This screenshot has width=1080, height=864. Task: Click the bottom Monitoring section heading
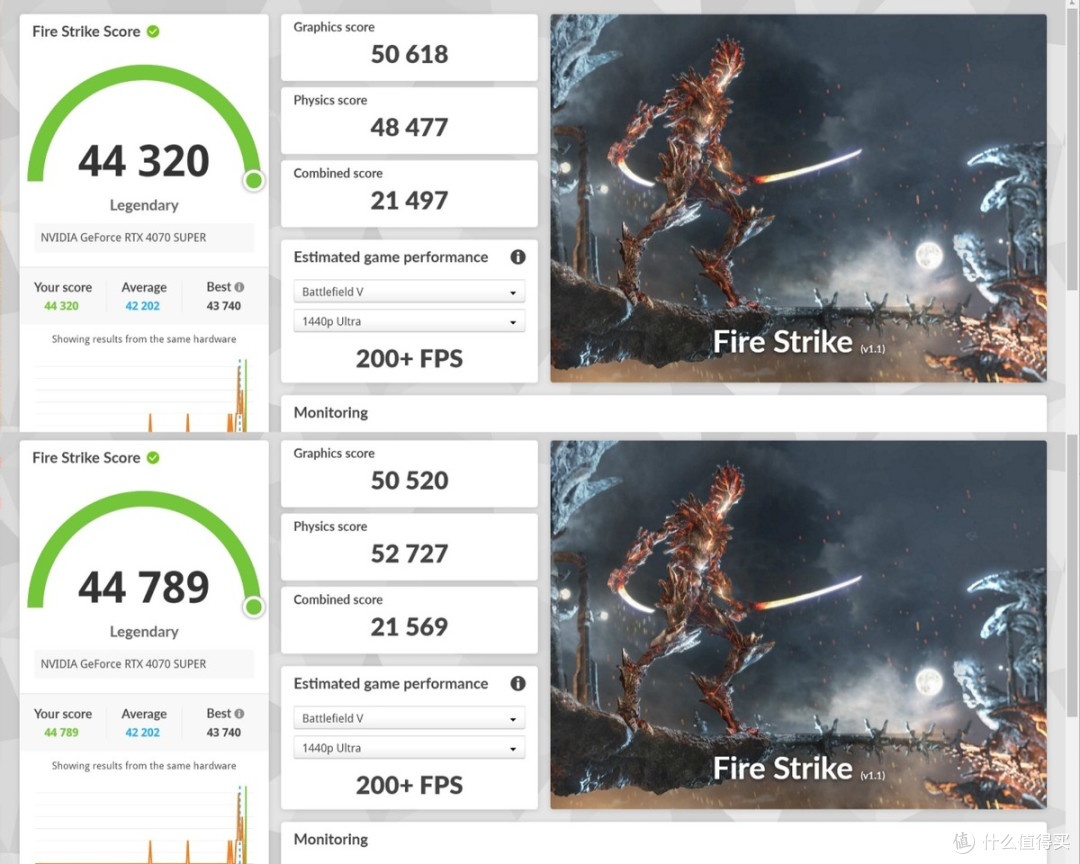(x=331, y=839)
